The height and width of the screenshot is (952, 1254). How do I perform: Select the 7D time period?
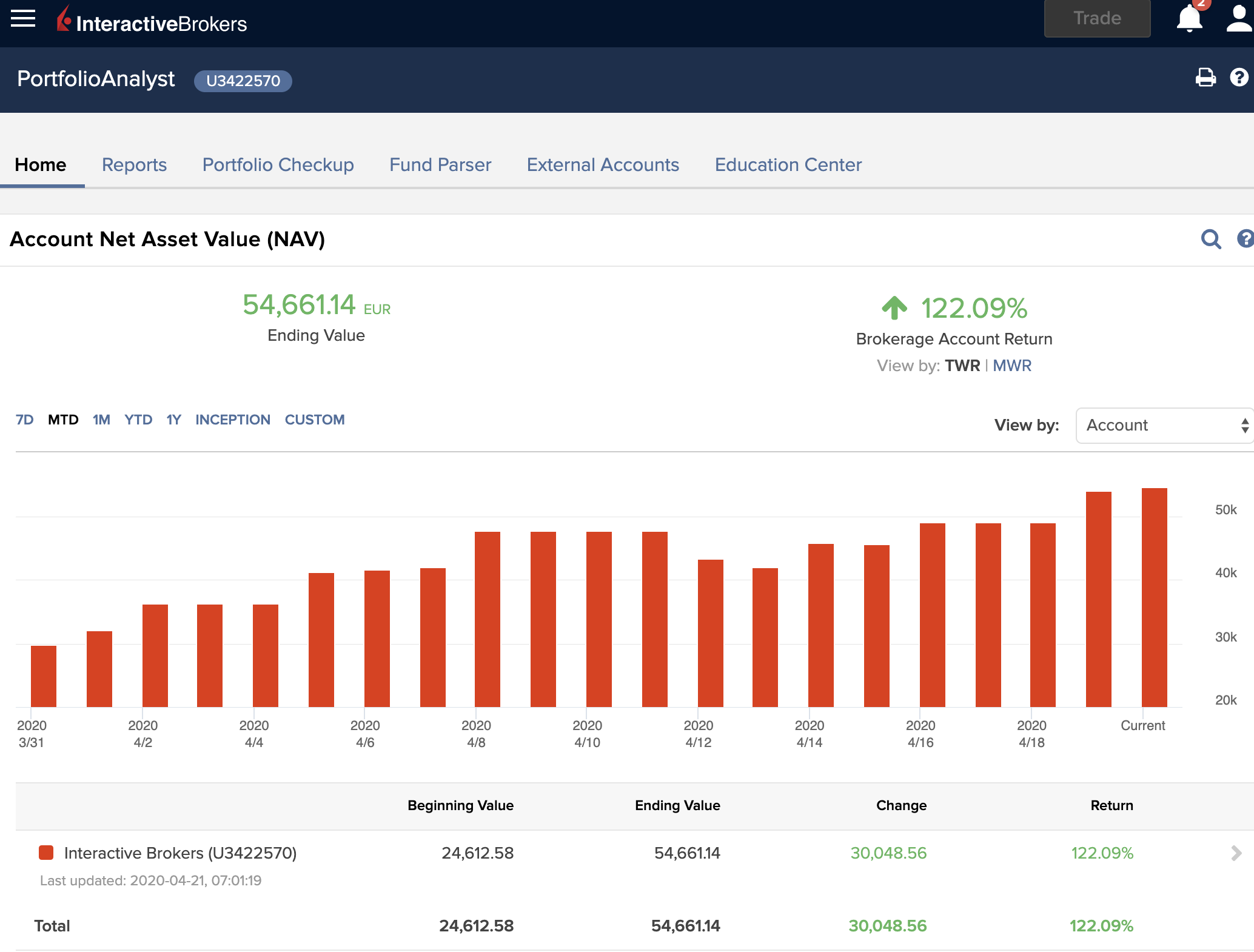click(x=24, y=420)
